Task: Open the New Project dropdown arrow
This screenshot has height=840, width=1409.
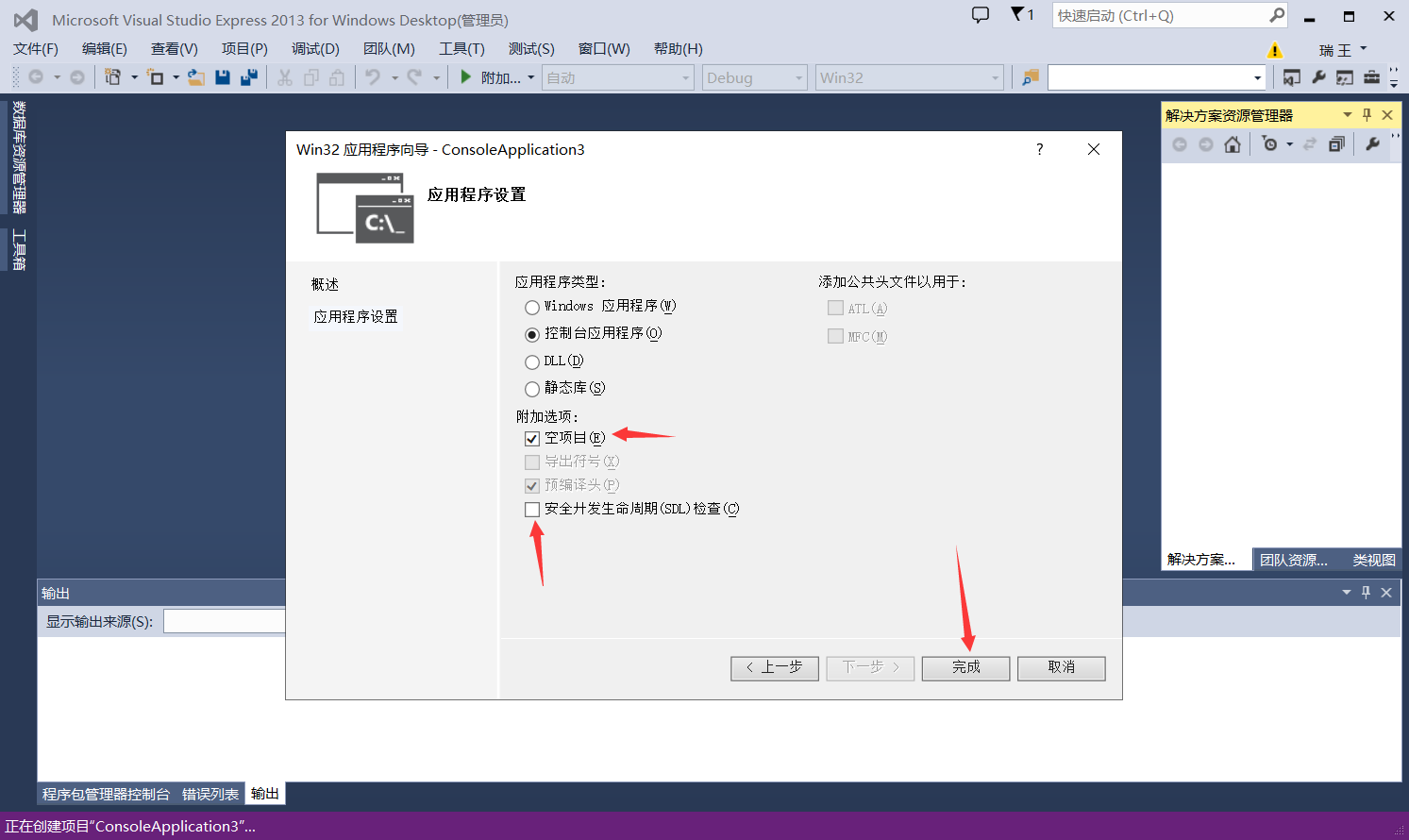Action: click(134, 77)
